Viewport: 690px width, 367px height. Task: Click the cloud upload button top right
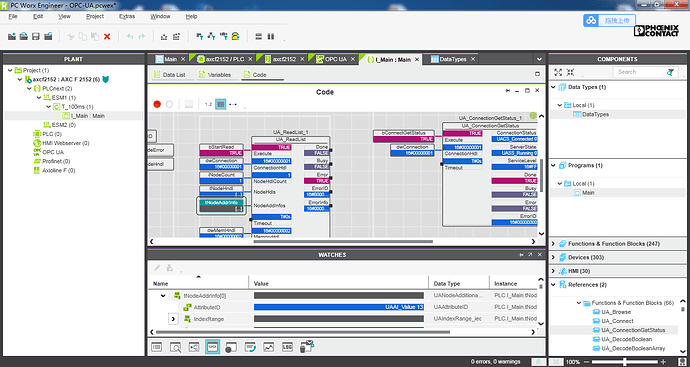609,20
